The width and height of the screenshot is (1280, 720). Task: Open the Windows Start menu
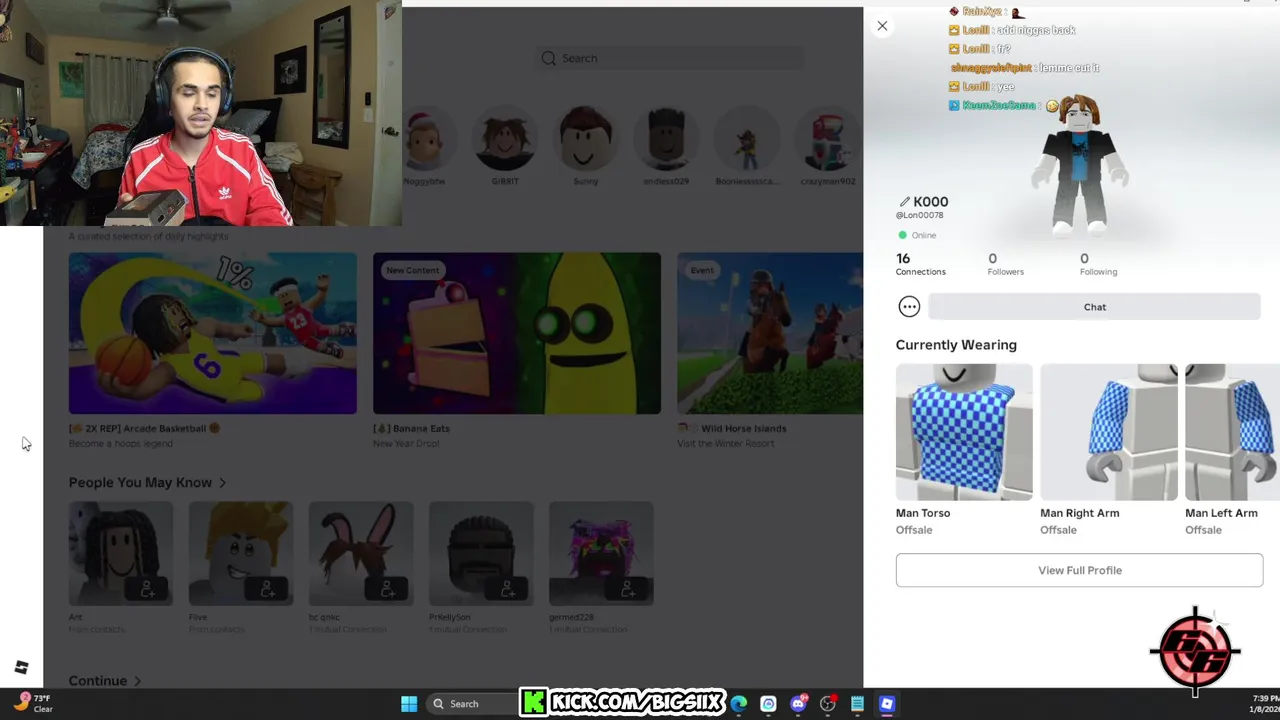[409, 704]
